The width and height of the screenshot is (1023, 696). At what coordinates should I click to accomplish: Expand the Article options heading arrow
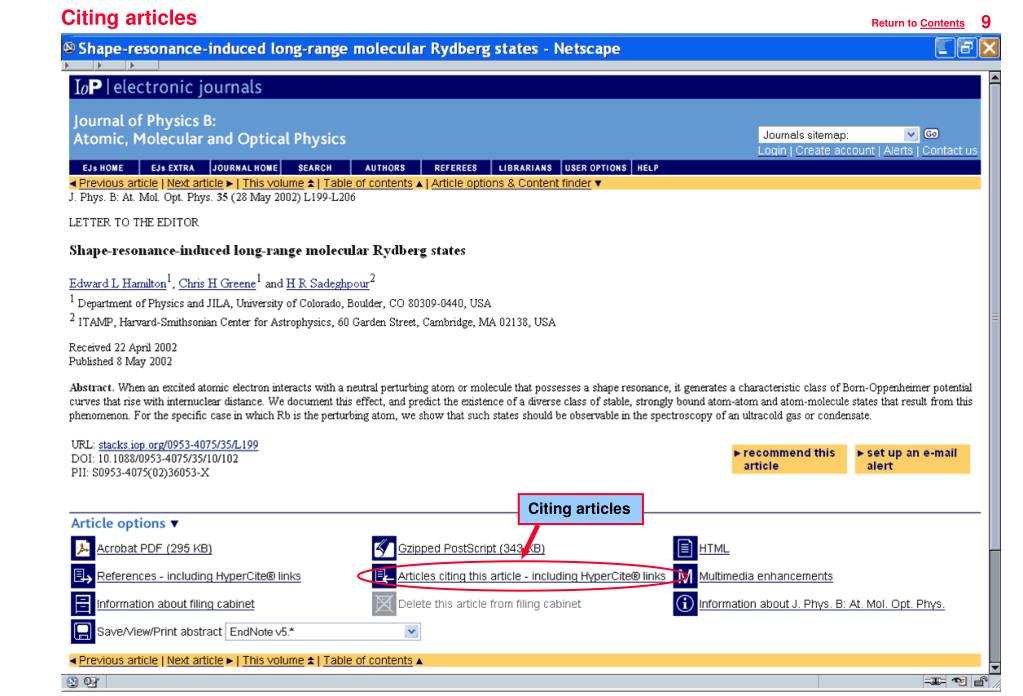click(174, 524)
